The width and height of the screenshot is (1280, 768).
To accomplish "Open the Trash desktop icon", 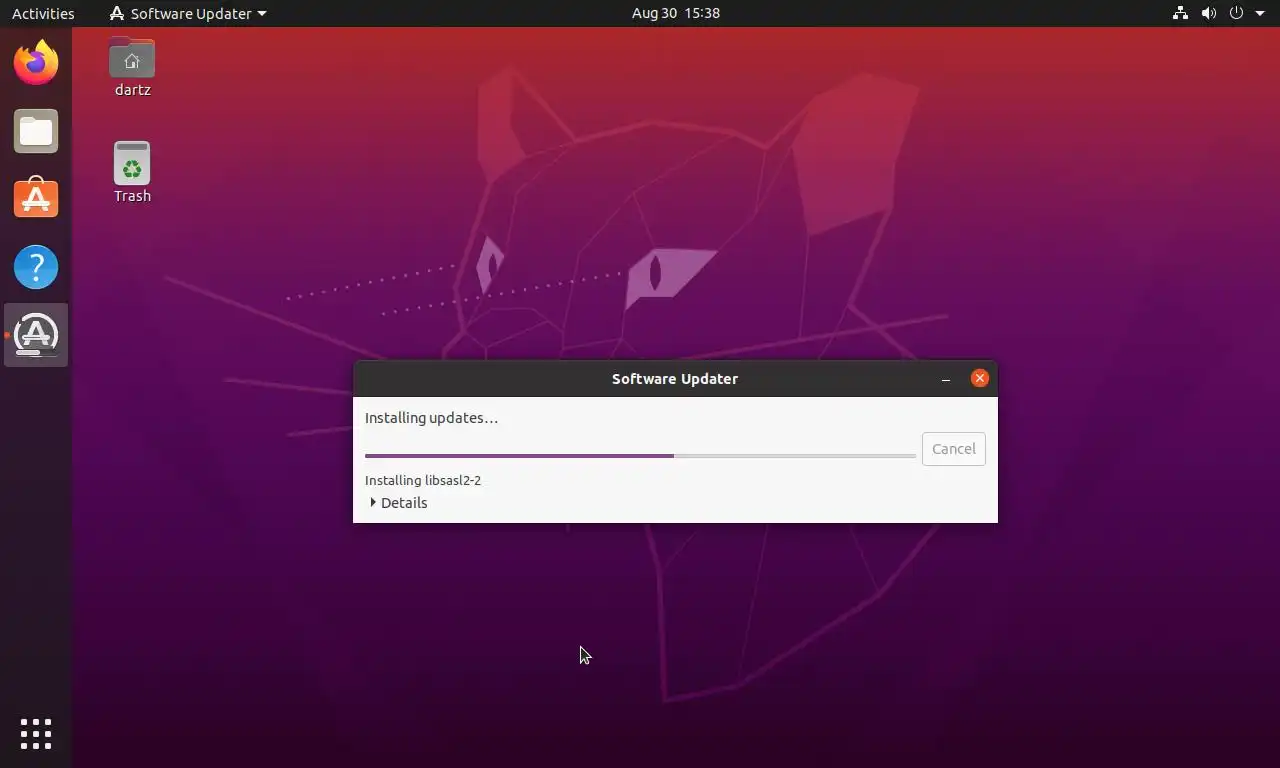I will pos(132,172).
